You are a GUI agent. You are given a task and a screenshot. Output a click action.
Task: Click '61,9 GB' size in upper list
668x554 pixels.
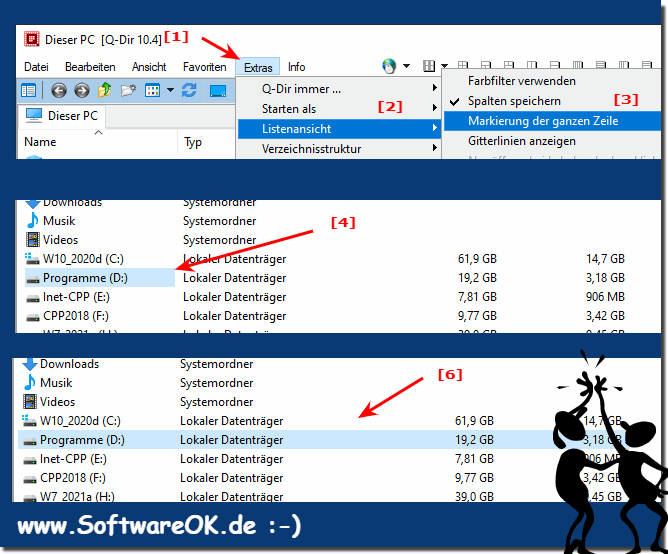477,259
